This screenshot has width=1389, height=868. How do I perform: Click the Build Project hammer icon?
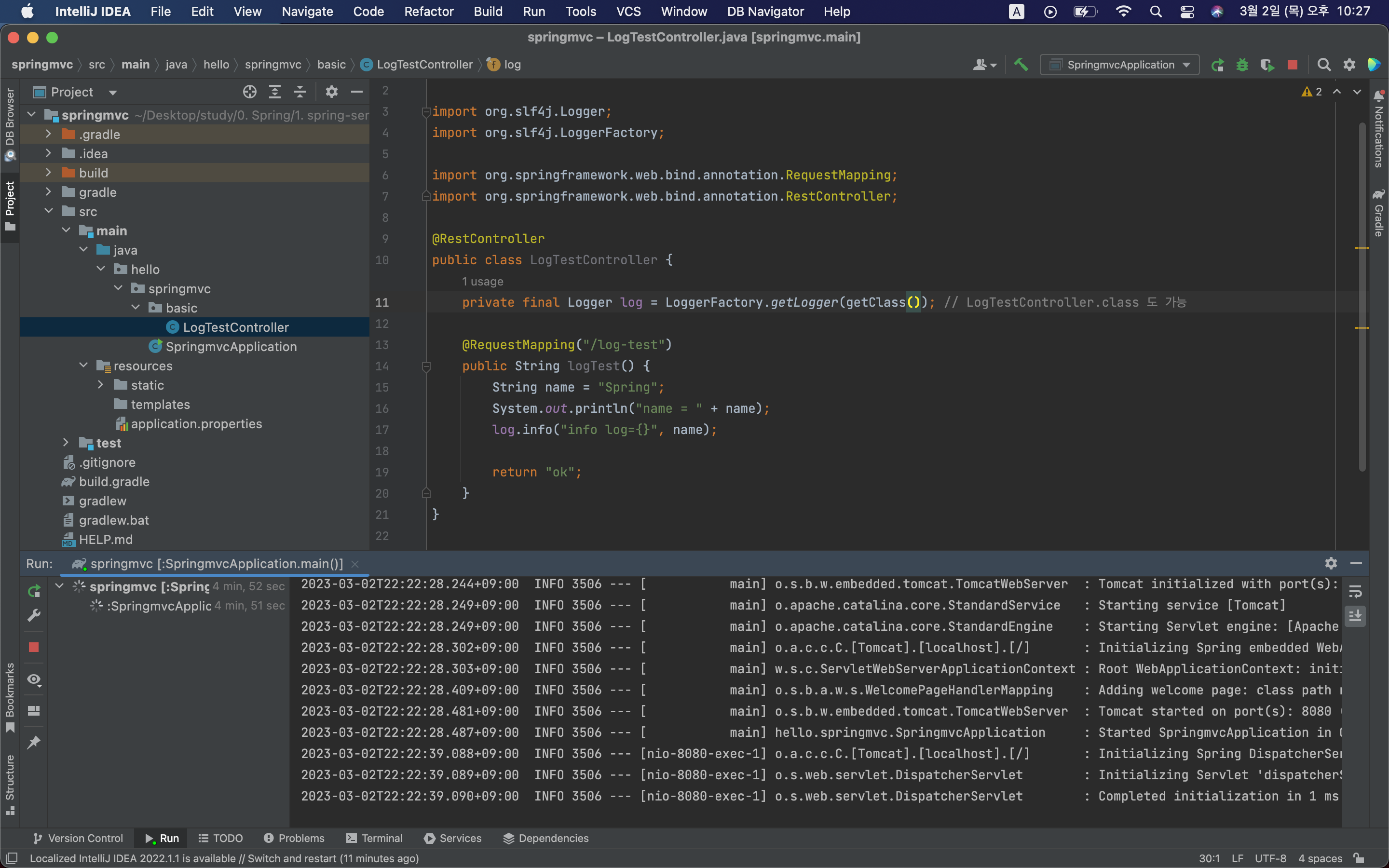point(1021,65)
